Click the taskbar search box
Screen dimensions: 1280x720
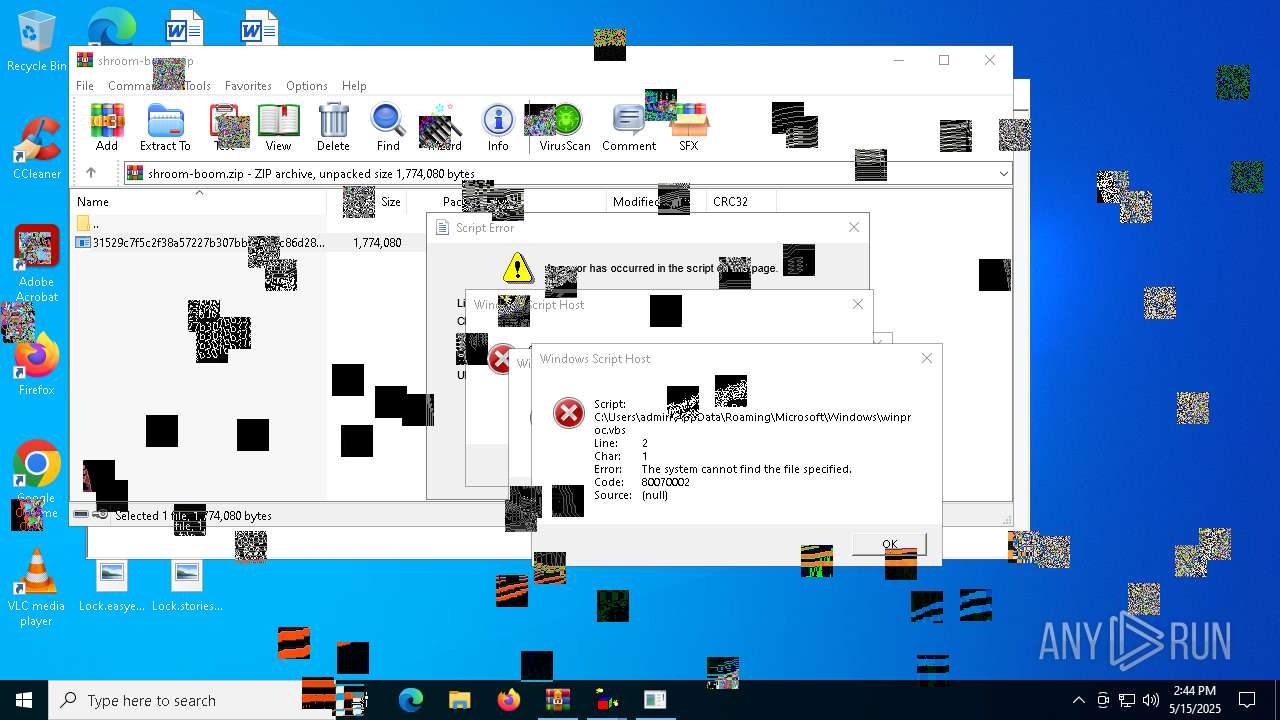(x=175, y=700)
